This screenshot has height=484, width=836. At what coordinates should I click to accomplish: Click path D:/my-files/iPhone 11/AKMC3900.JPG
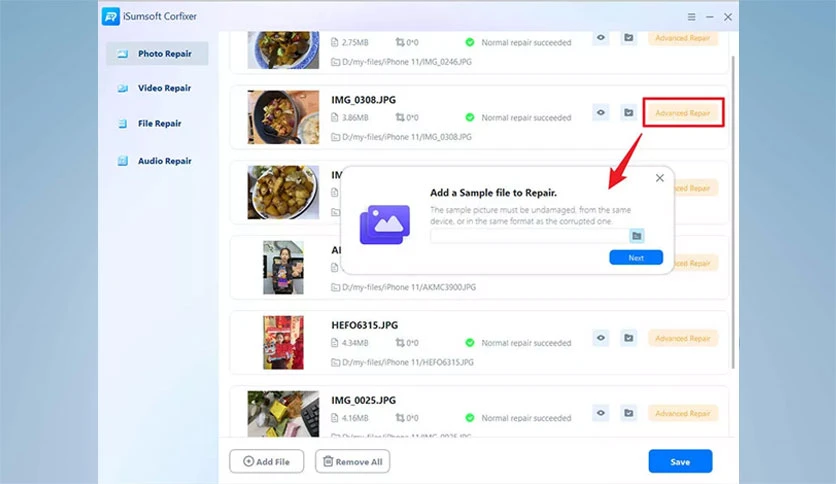tap(409, 287)
